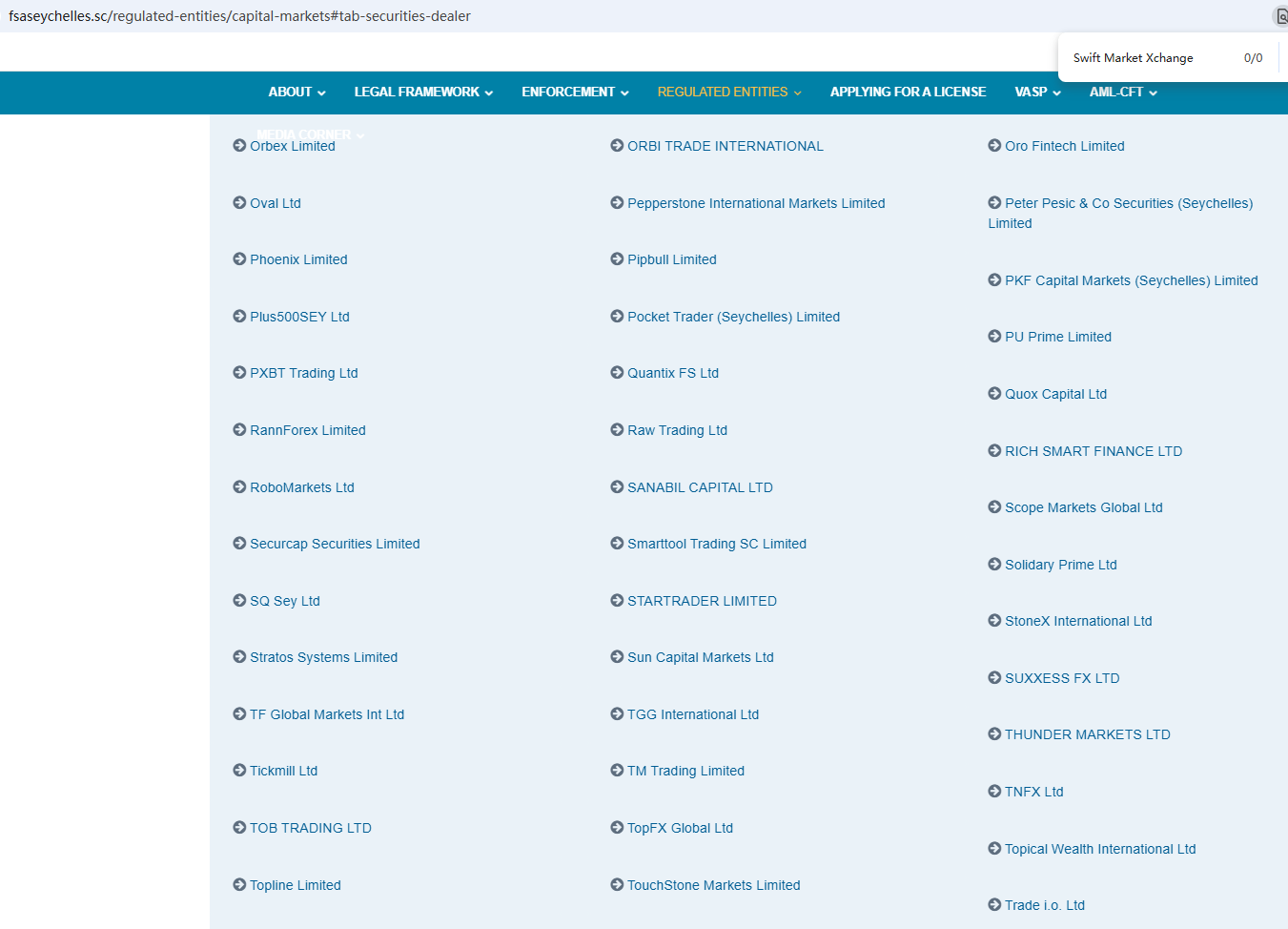The width and height of the screenshot is (1288, 929).
Task: Open the StoneX International Ltd entry
Action: pos(1078,621)
